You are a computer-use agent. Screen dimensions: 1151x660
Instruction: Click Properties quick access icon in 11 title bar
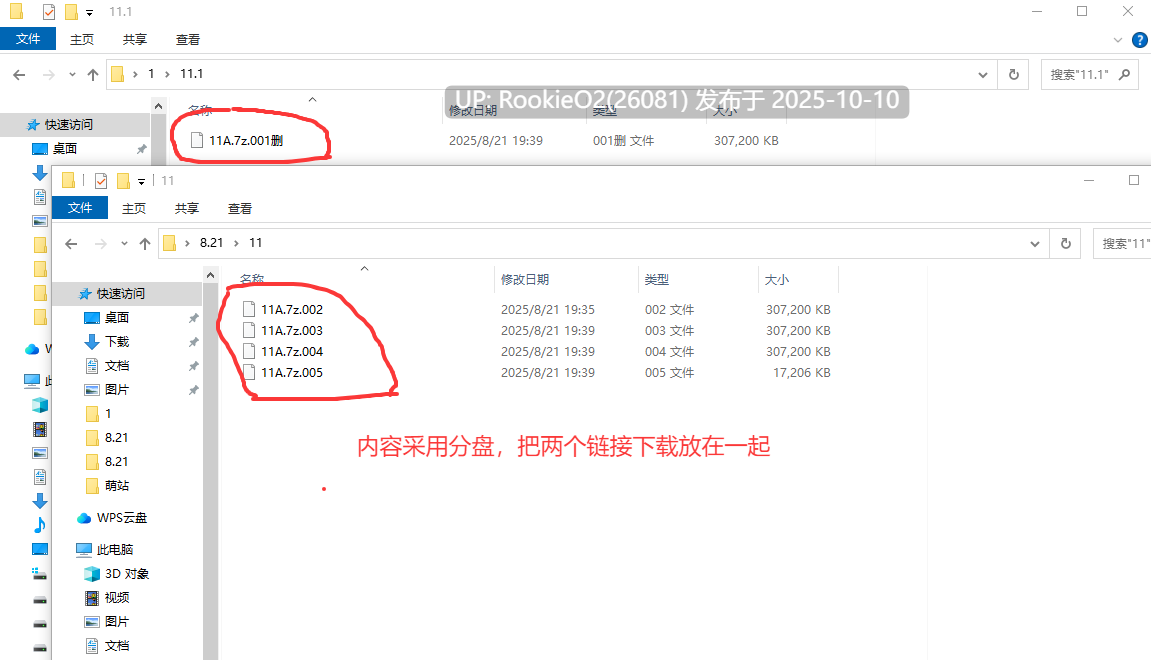101,181
